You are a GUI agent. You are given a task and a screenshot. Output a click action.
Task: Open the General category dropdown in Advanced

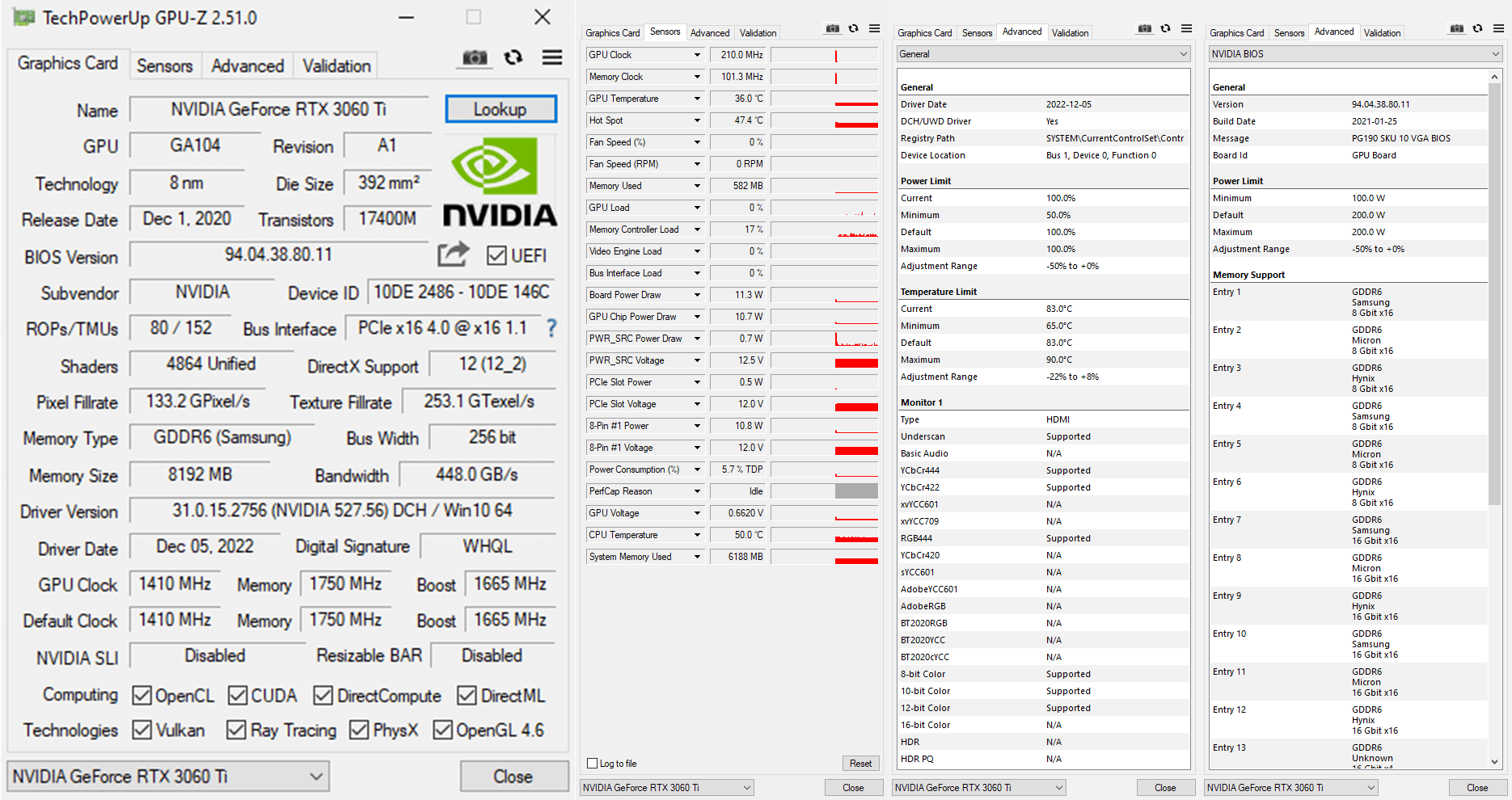pos(1043,54)
